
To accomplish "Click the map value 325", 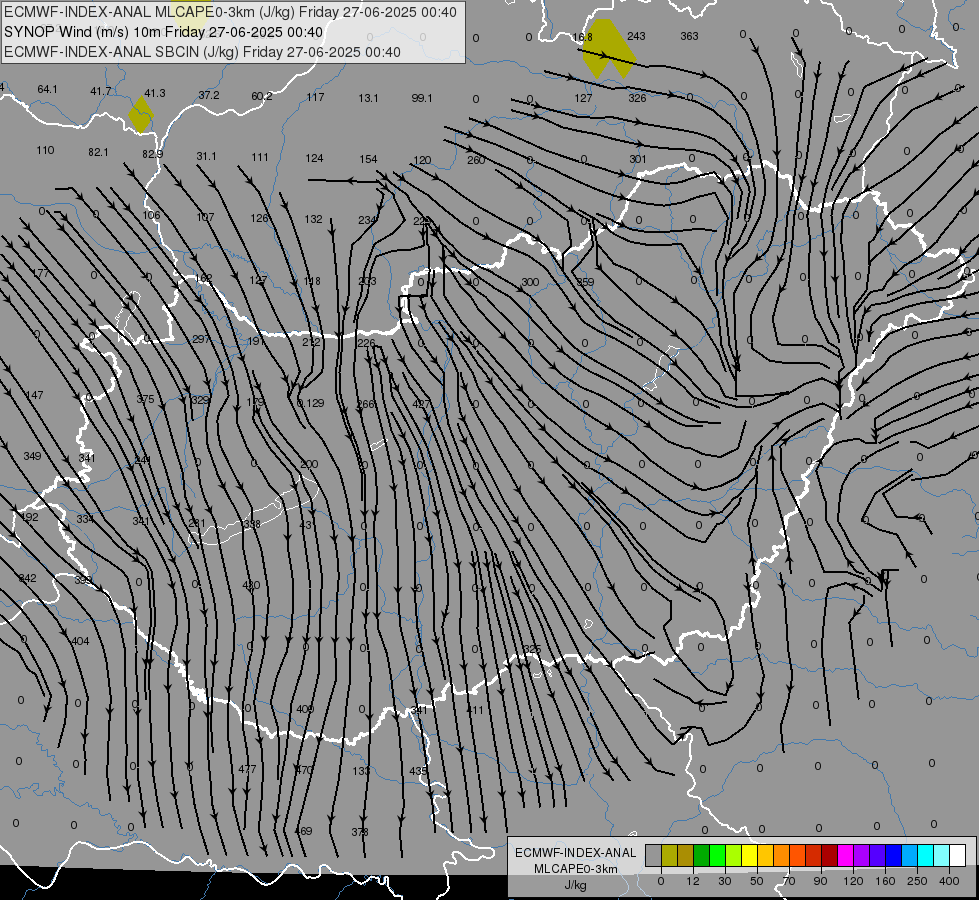I will [x=532, y=649].
